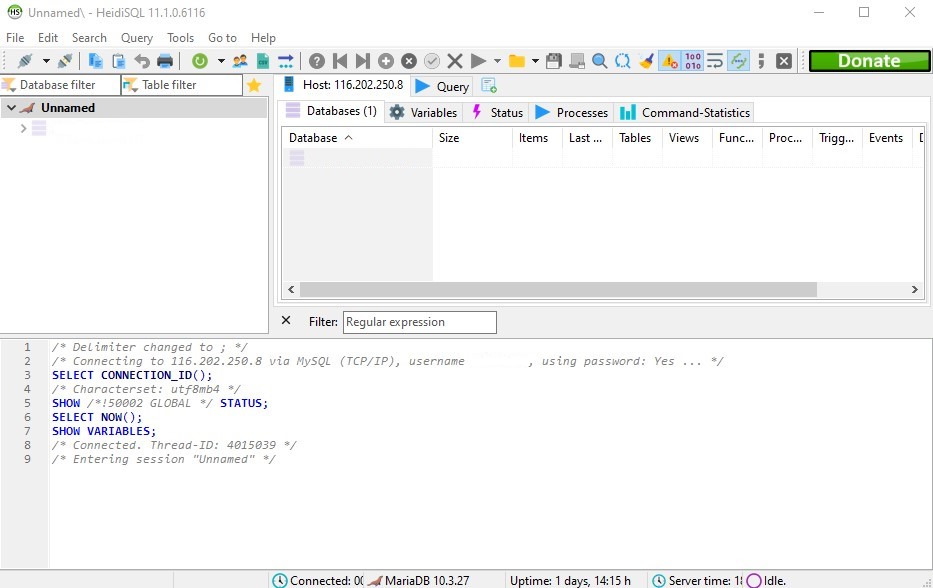Click the horizontal scrollbar right arrow
The height and width of the screenshot is (588, 933).
915,290
